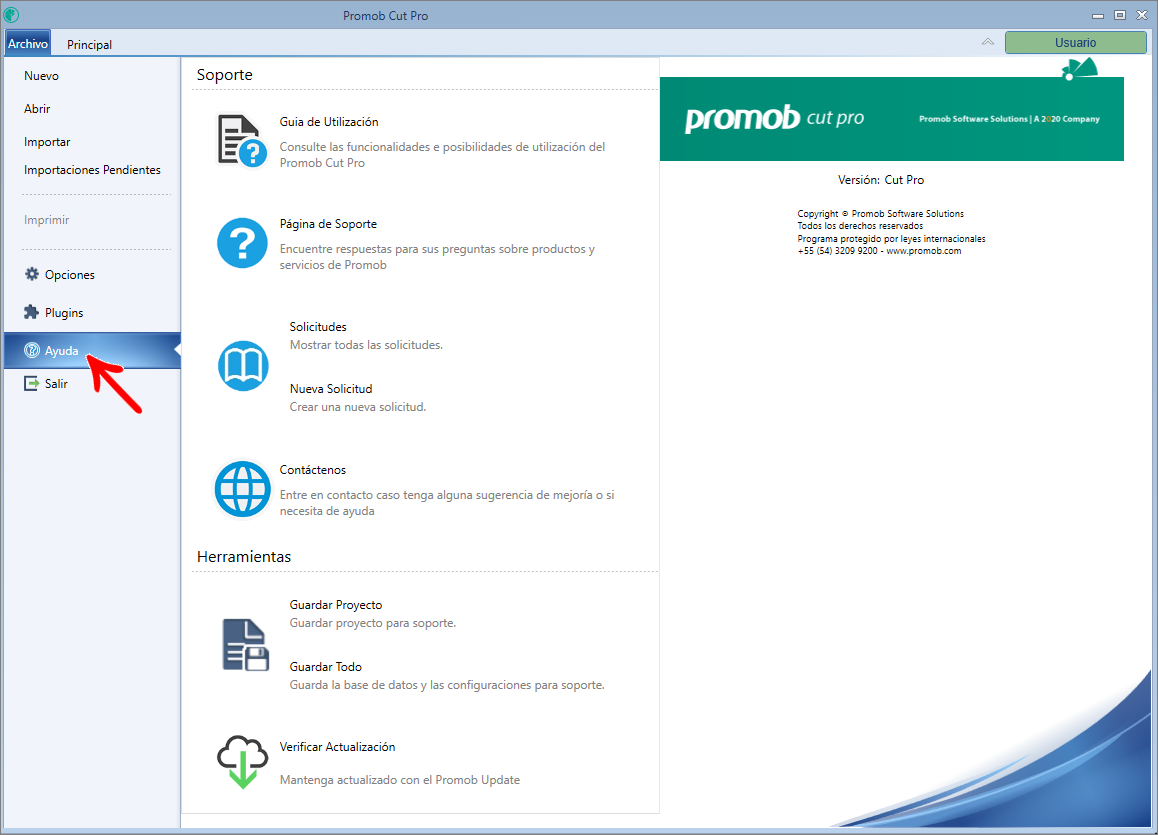The height and width of the screenshot is (835, 1158).
Task: Open Plugins label in sidebar
Action: pyautogui.click(x=64, y=313)
